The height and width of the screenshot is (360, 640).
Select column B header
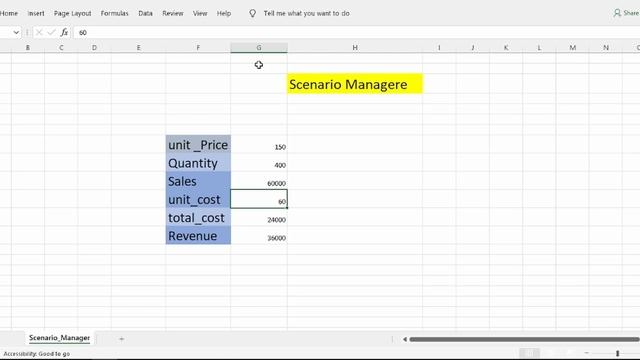pyautogui.click(x=28, y=48)
